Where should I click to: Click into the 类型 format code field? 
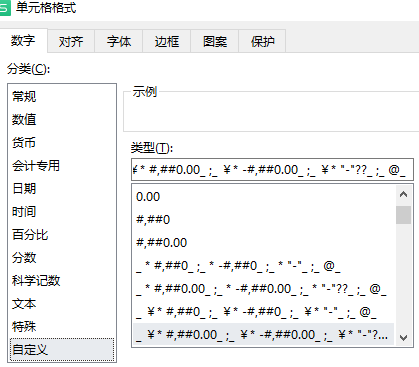pyautogui.click(x=272, y=170)
